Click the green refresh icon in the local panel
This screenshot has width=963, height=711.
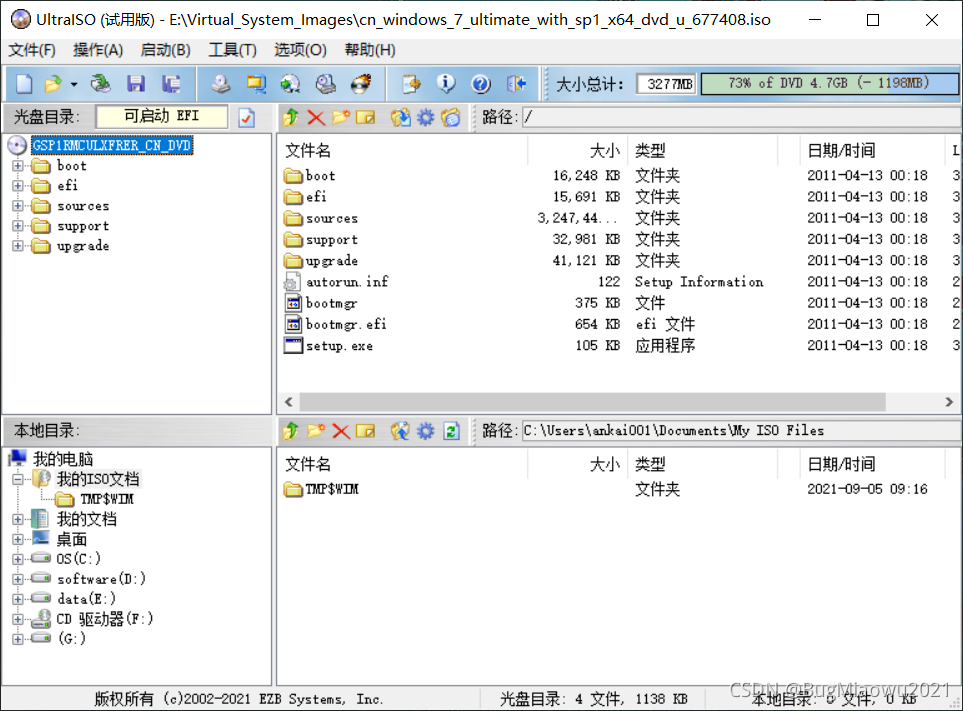pos(451,431)
